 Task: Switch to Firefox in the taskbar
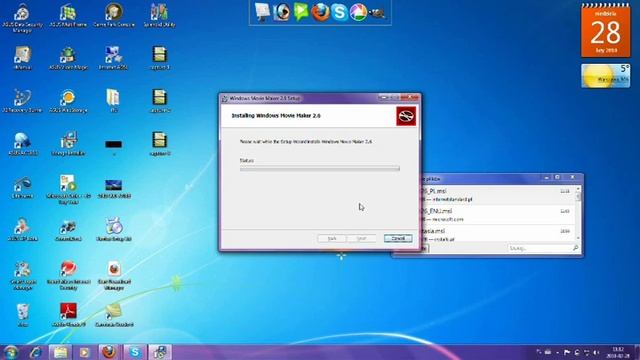tap(109, 352)
